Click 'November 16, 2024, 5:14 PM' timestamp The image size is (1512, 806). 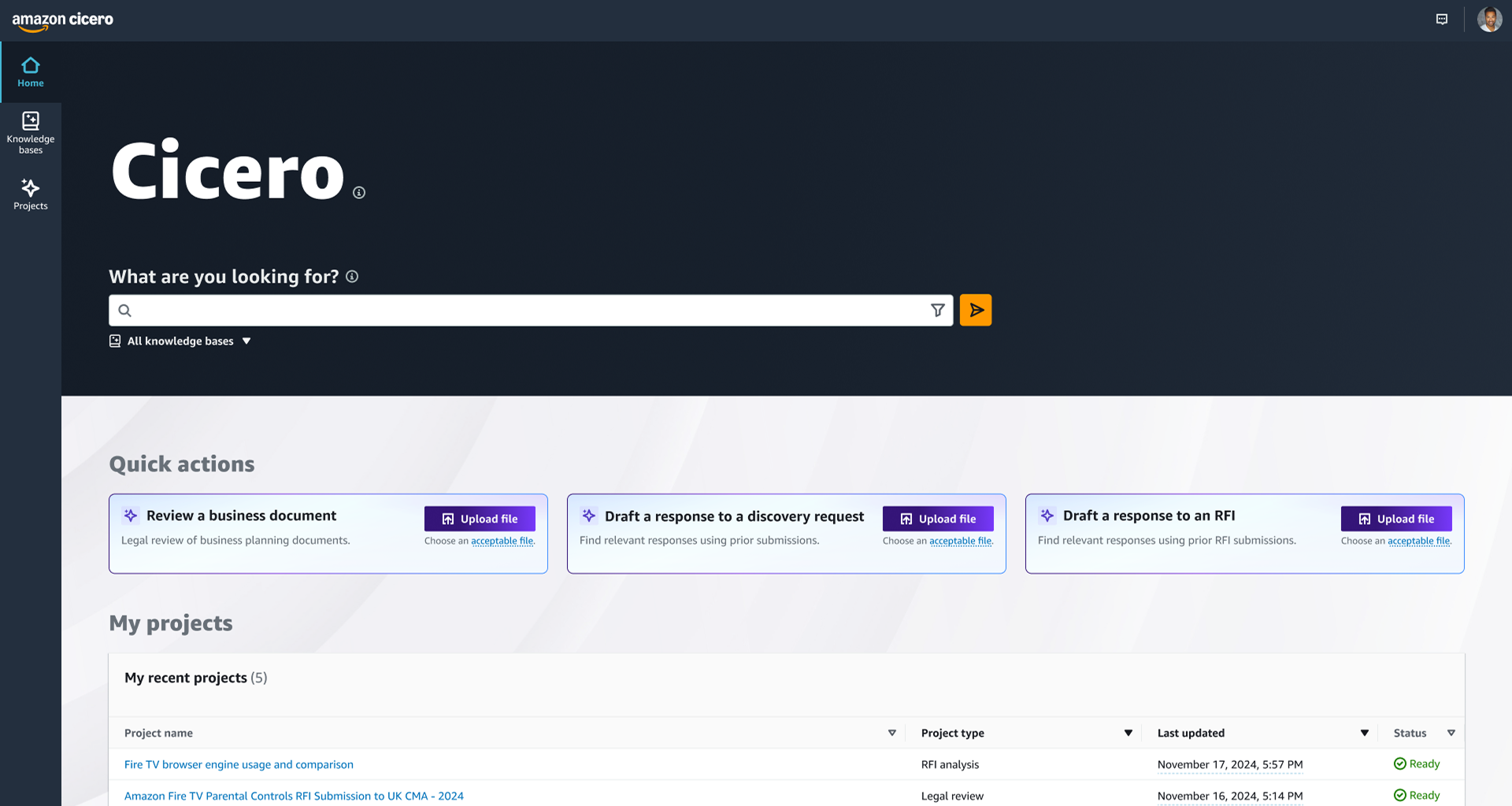click(1230, 796)
